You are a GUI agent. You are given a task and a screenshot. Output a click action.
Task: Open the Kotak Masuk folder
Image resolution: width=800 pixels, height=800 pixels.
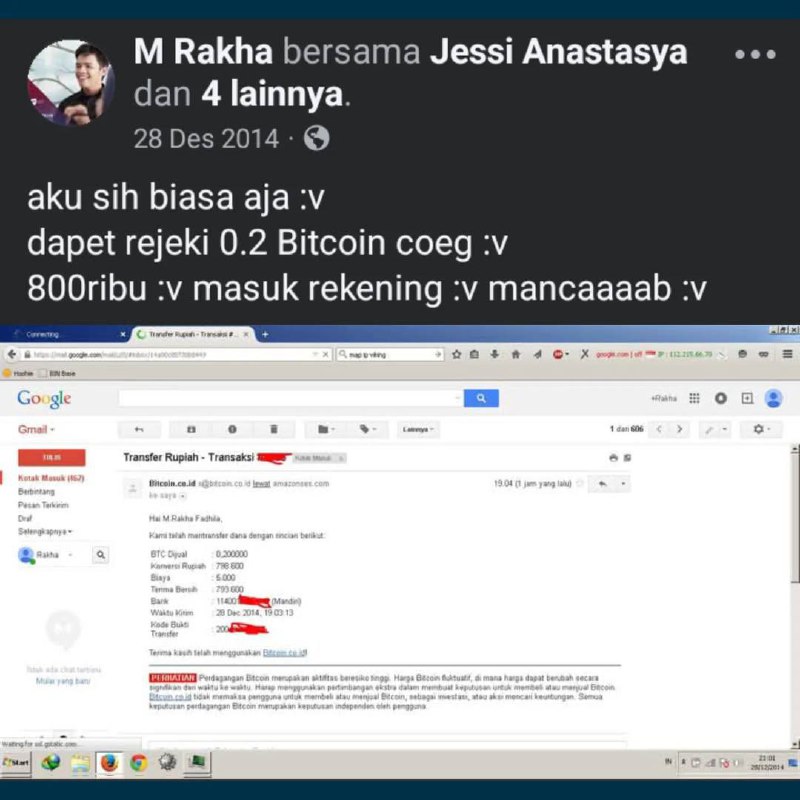click(51, 478)
